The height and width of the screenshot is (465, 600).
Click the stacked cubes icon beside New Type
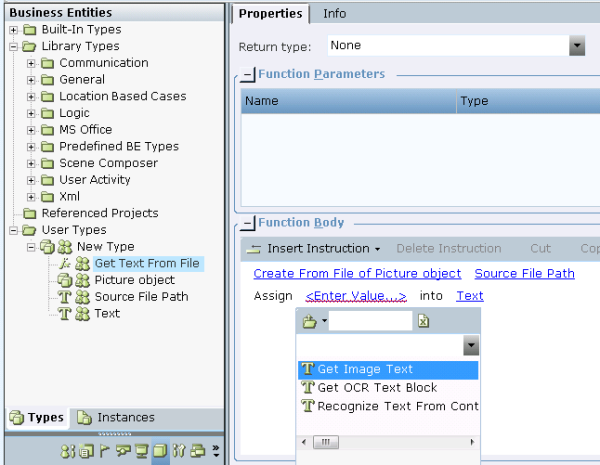47,247
